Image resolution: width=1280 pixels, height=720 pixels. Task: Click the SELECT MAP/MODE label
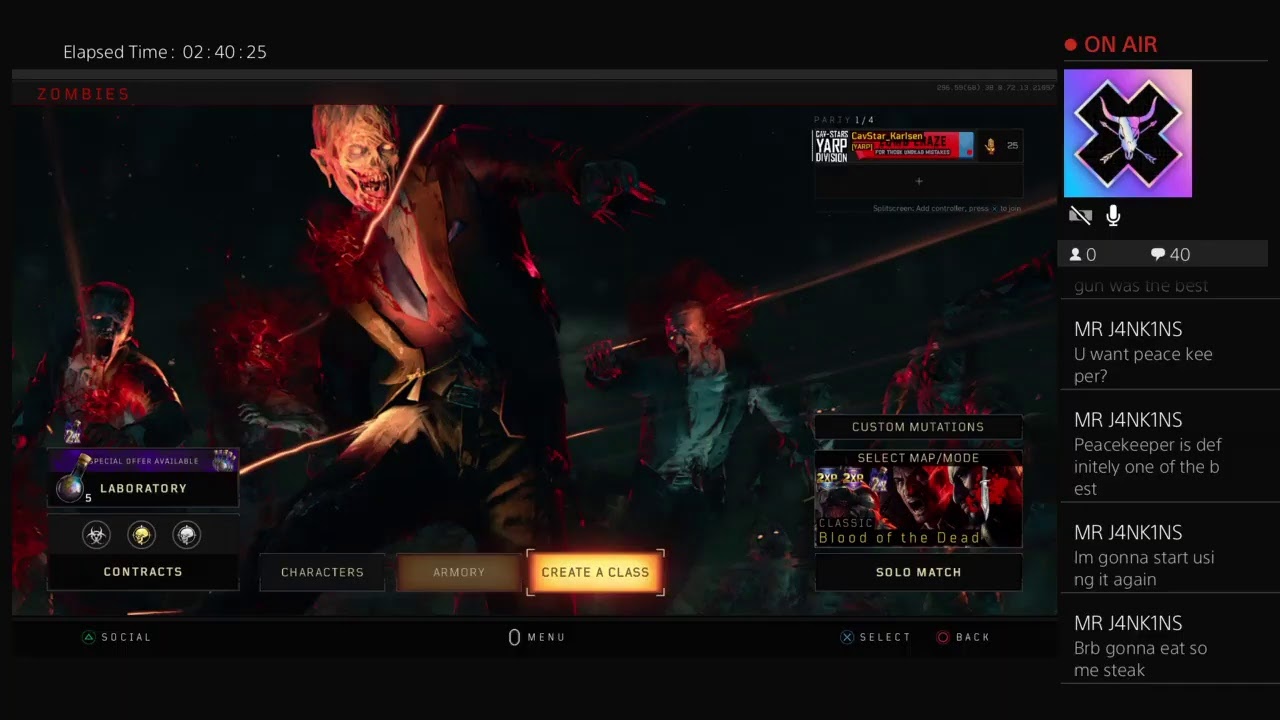click(x=918, y=458)
